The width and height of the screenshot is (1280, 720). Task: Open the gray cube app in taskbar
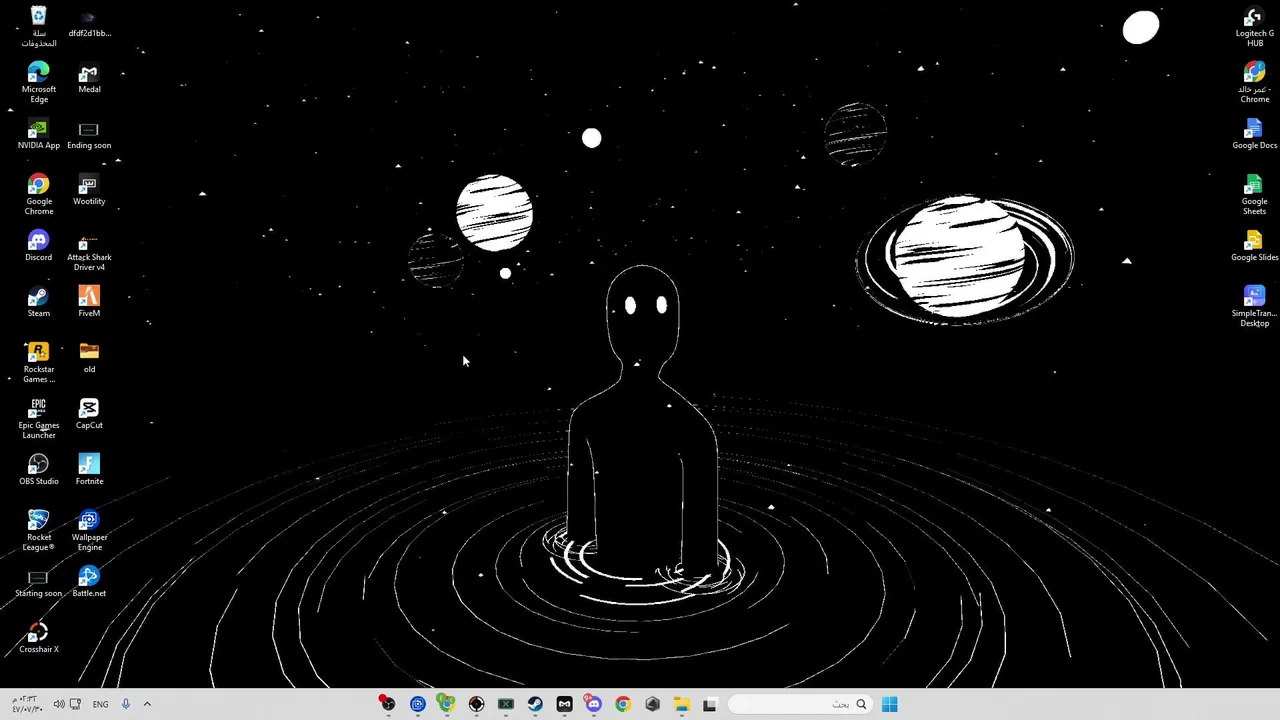click(x=653, y=704)
